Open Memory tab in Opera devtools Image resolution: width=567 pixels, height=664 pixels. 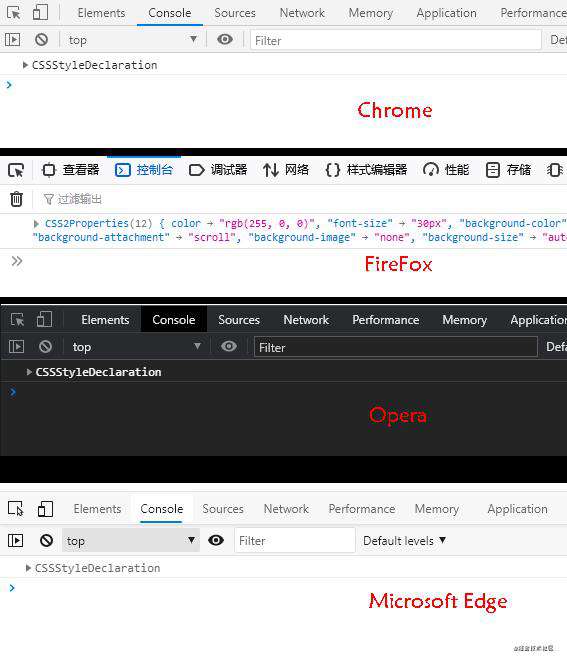465,320
